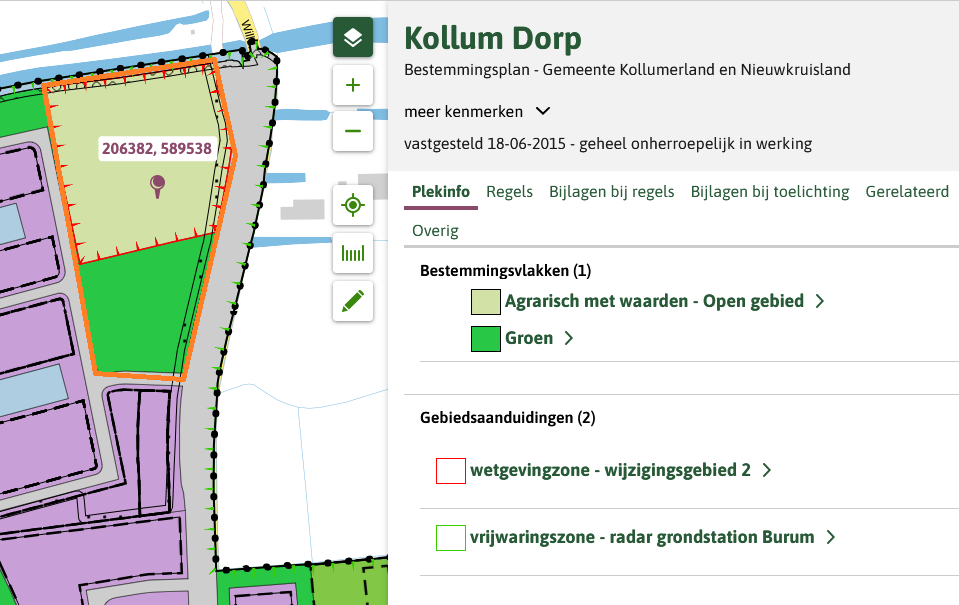The image size is (959, 605).
Task: Click the vastgesteld 18-06-2015 status text
Action: [x=608, y=144]
